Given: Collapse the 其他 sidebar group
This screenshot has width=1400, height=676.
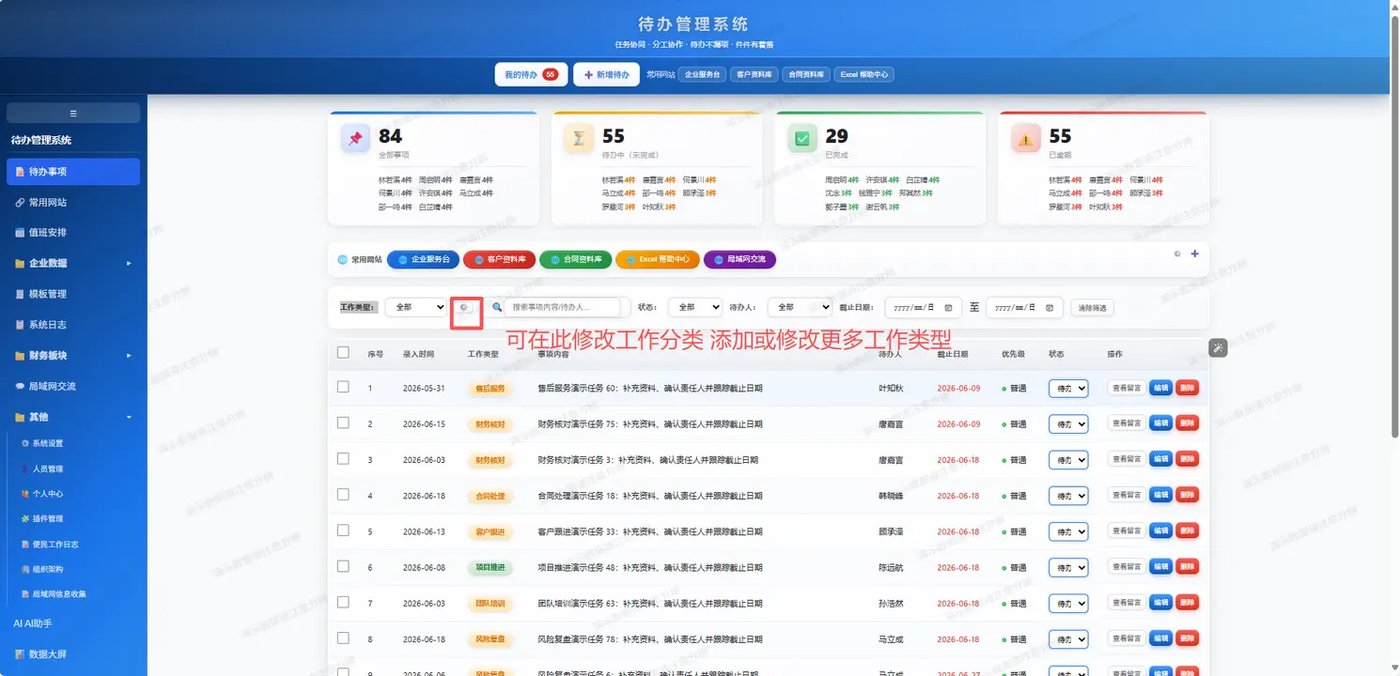Looking at the screenshot, I should pos(73,417).
